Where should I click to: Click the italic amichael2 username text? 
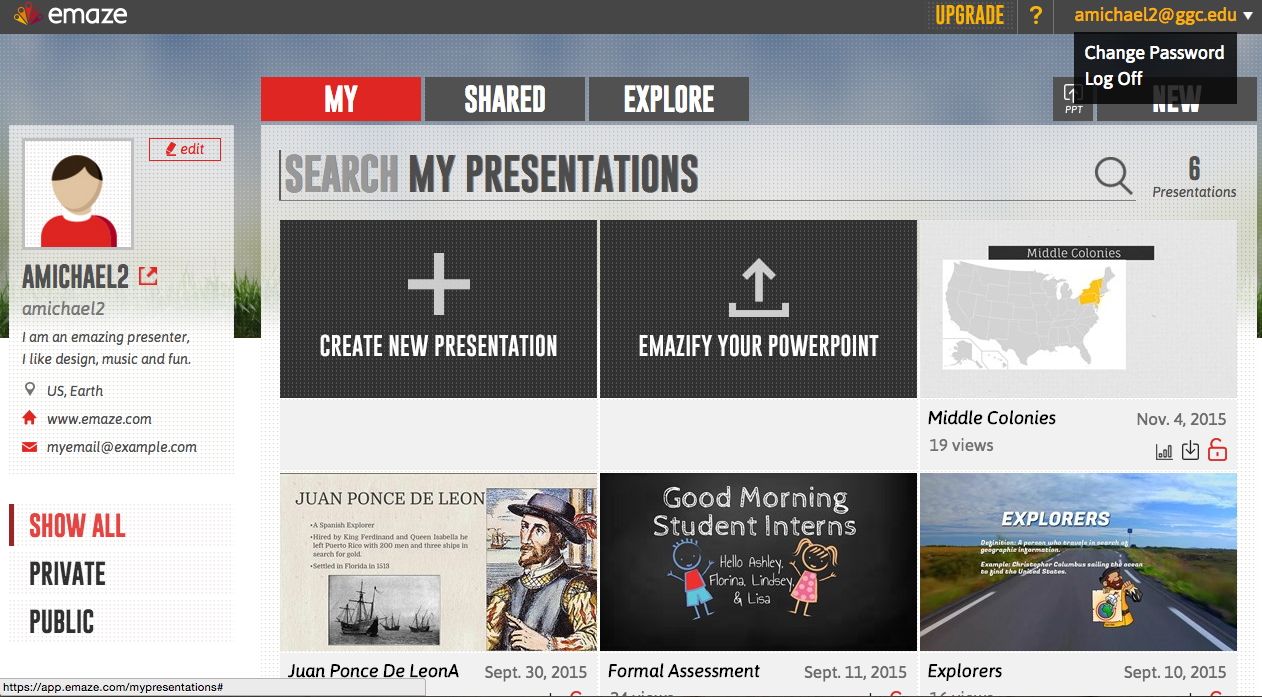(64, 309)
